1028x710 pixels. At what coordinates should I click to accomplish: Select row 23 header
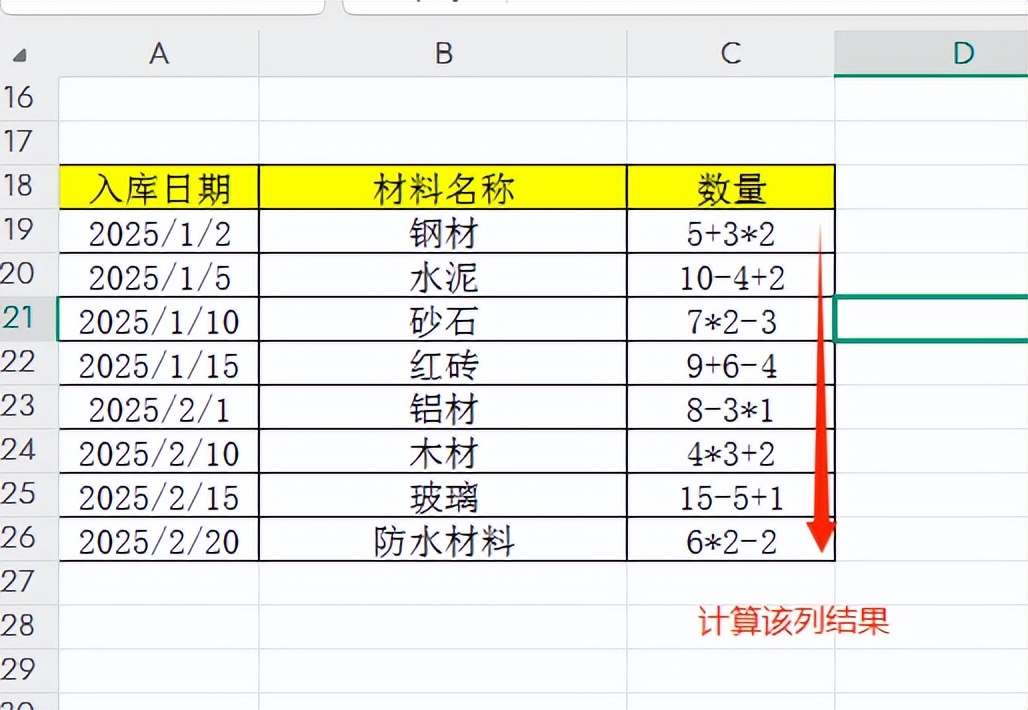point(29,406)
